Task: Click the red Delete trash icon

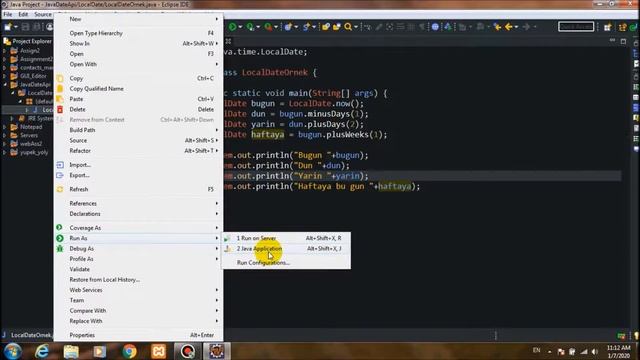Action: pyautogui.click(x=60, y=109)
